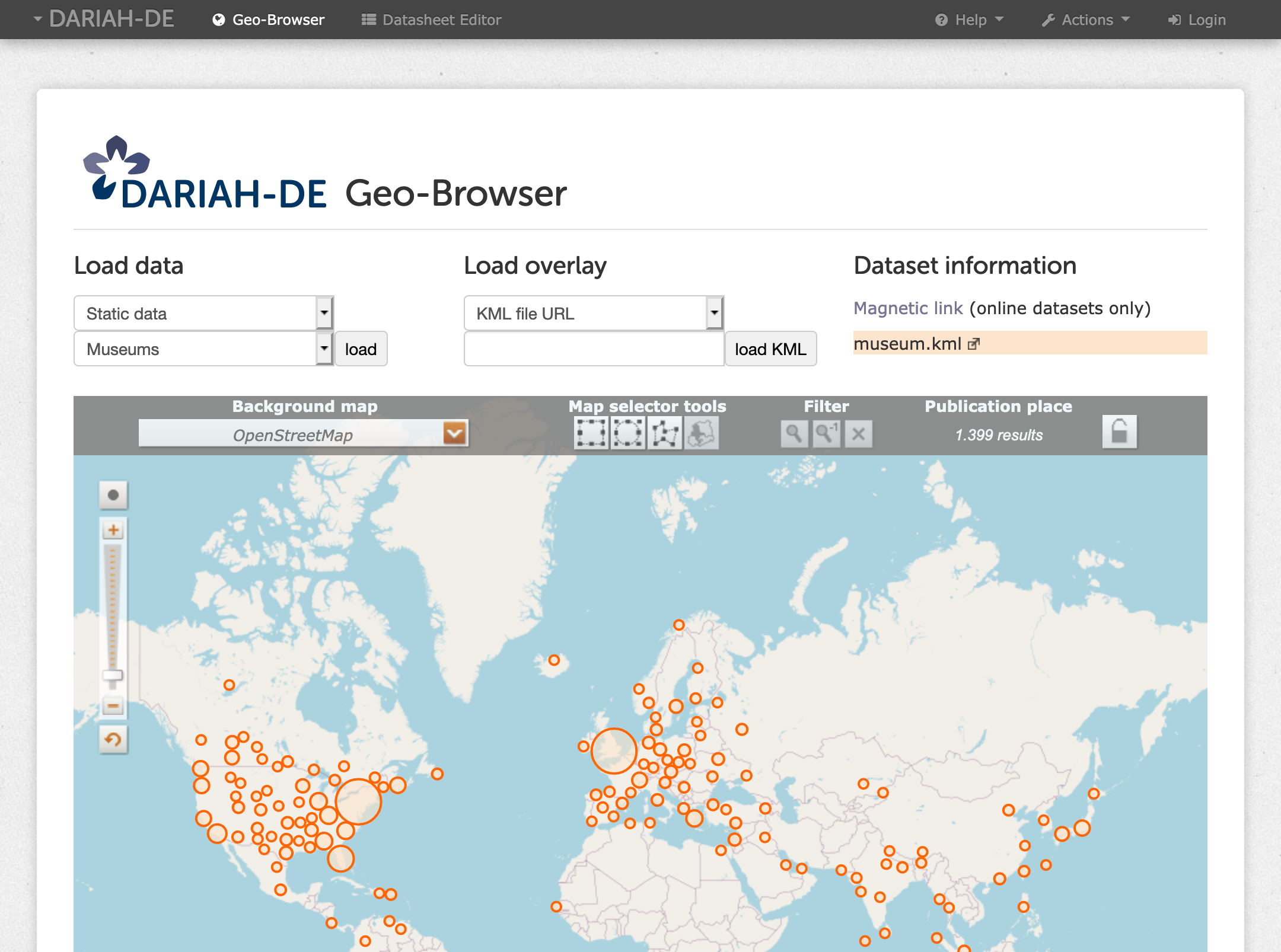
Task: Click the 'Dataset information' heading
Action: pyautogui.click(x=965, y=266)
